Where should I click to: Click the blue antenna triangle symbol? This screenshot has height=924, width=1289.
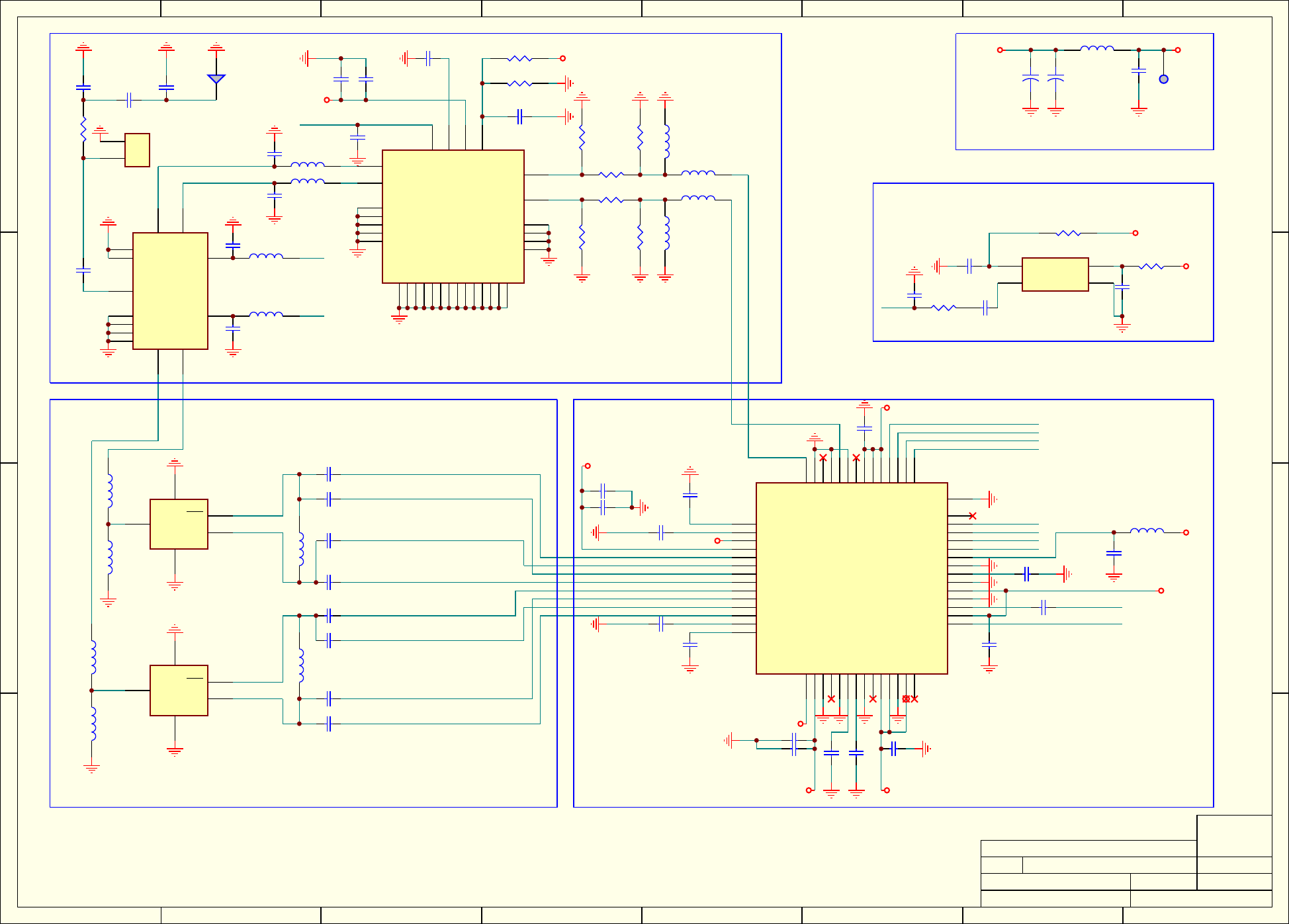click(x=216, y=79)
